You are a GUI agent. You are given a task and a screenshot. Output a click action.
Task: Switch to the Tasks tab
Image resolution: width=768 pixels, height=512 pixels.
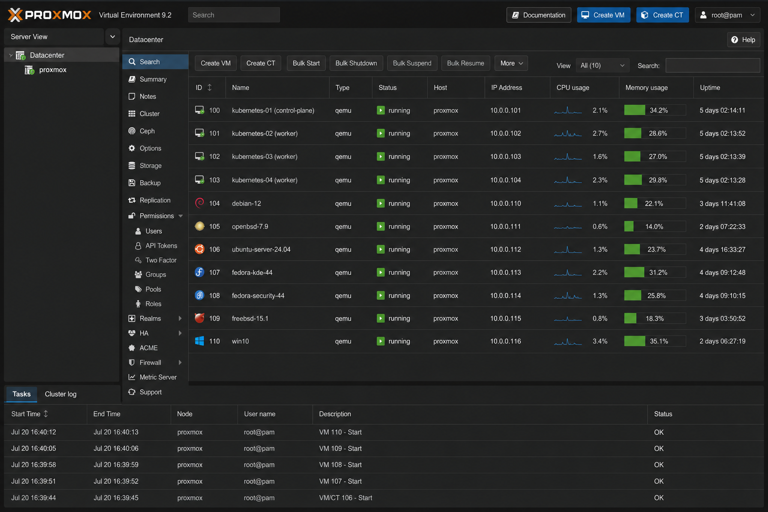tap(21, 394)
